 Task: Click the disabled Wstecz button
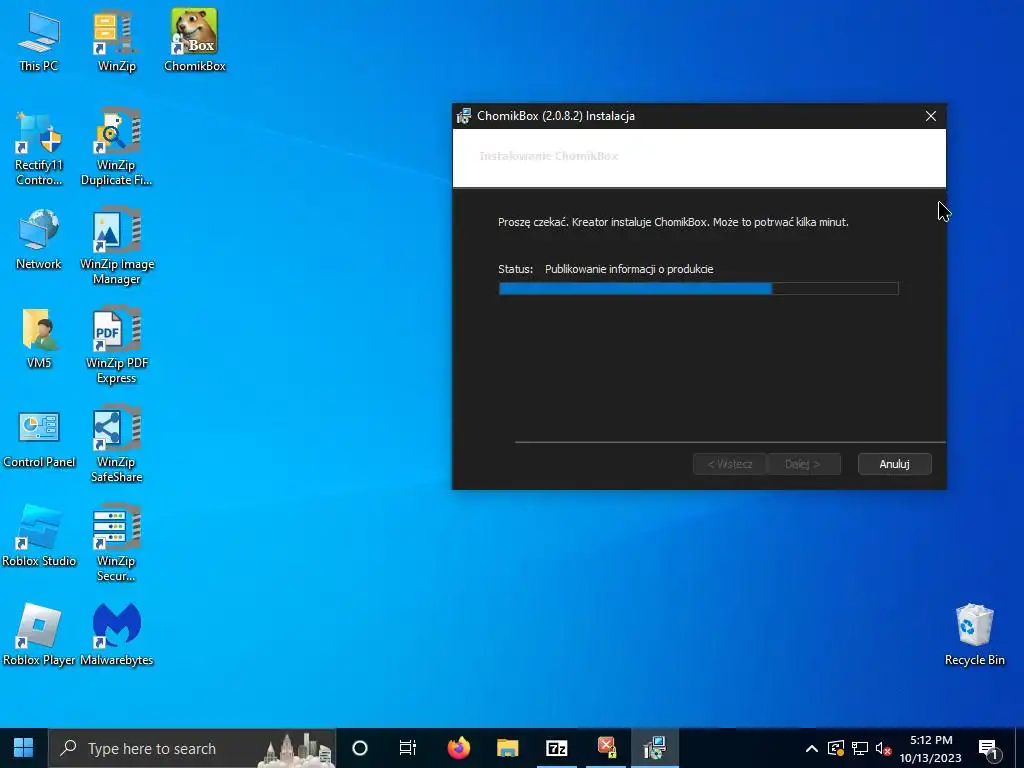pos(729,464)
